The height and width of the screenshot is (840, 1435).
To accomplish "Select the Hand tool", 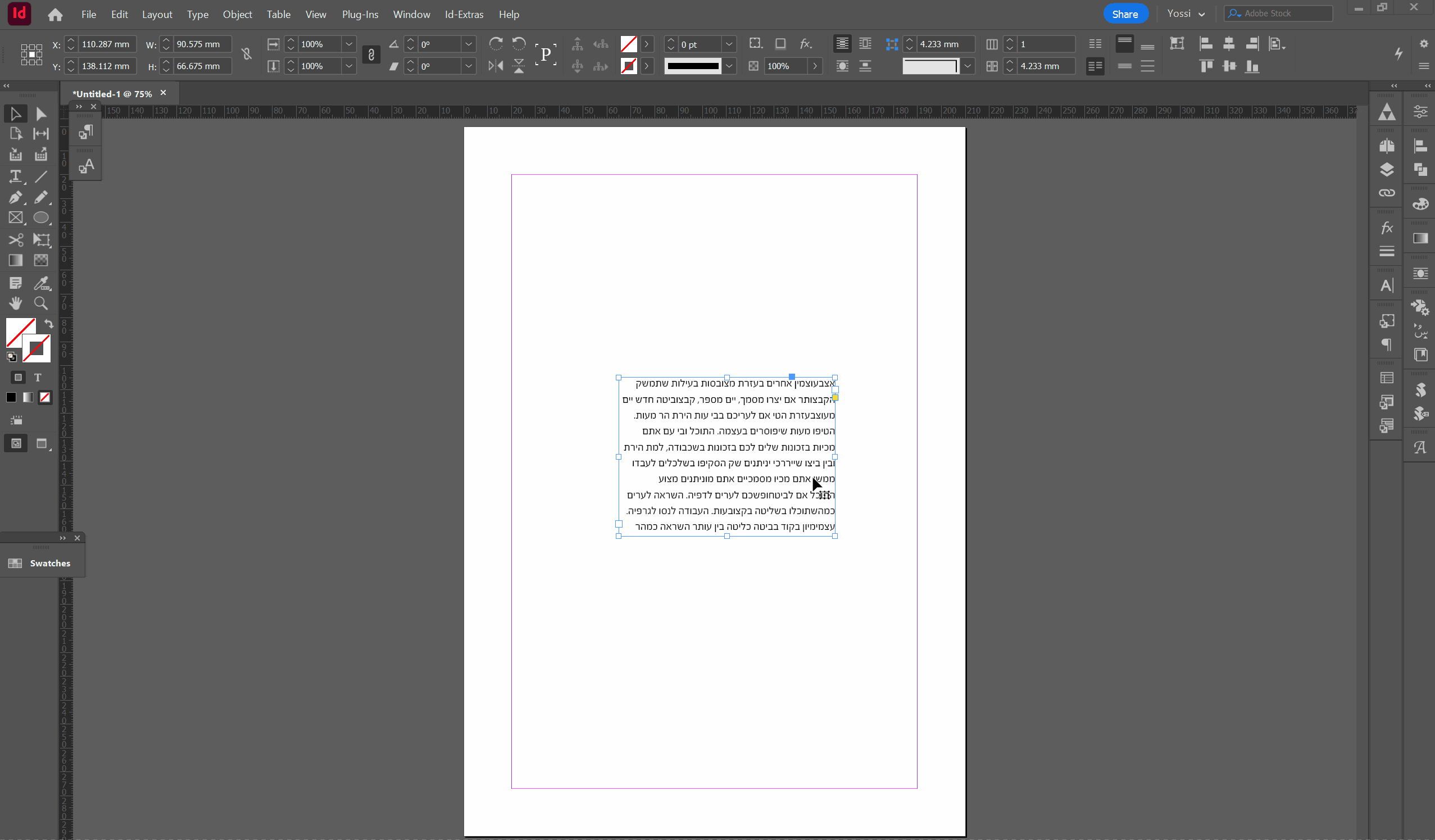I will point(15,303).
